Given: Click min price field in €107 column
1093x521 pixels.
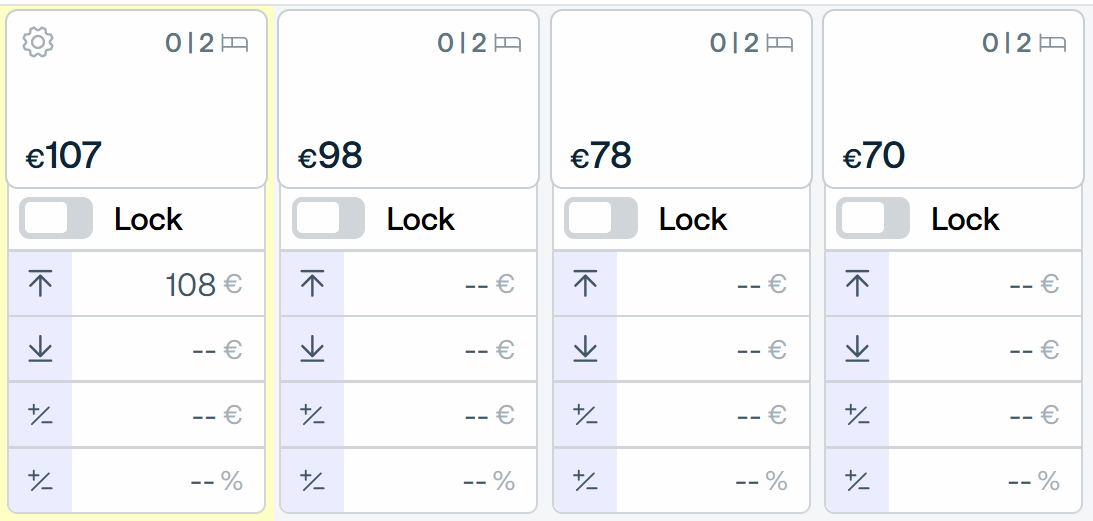Looking at the screenshot, I should [168, 349].
